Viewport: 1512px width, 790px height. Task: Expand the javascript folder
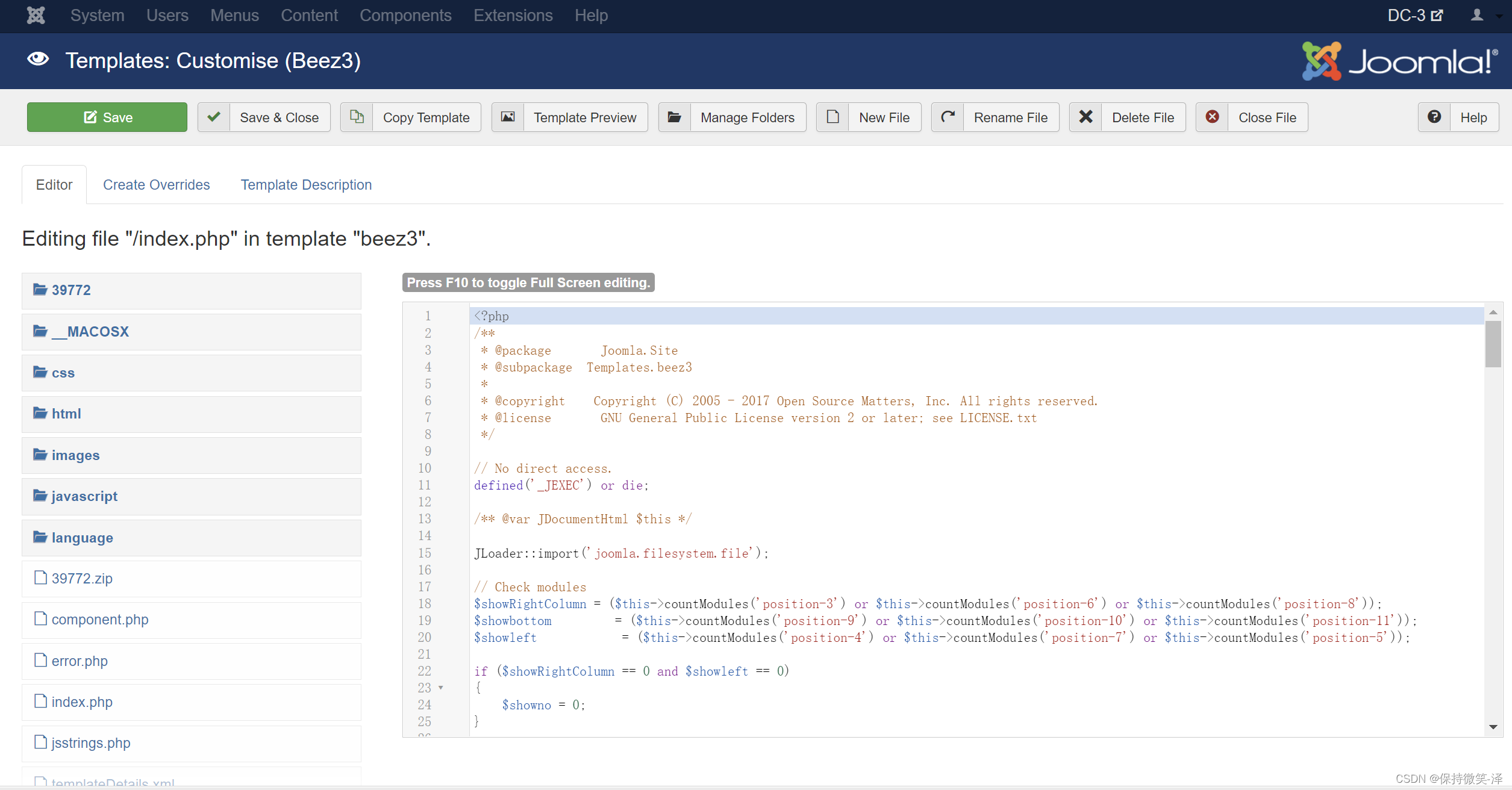pos(84,496)
